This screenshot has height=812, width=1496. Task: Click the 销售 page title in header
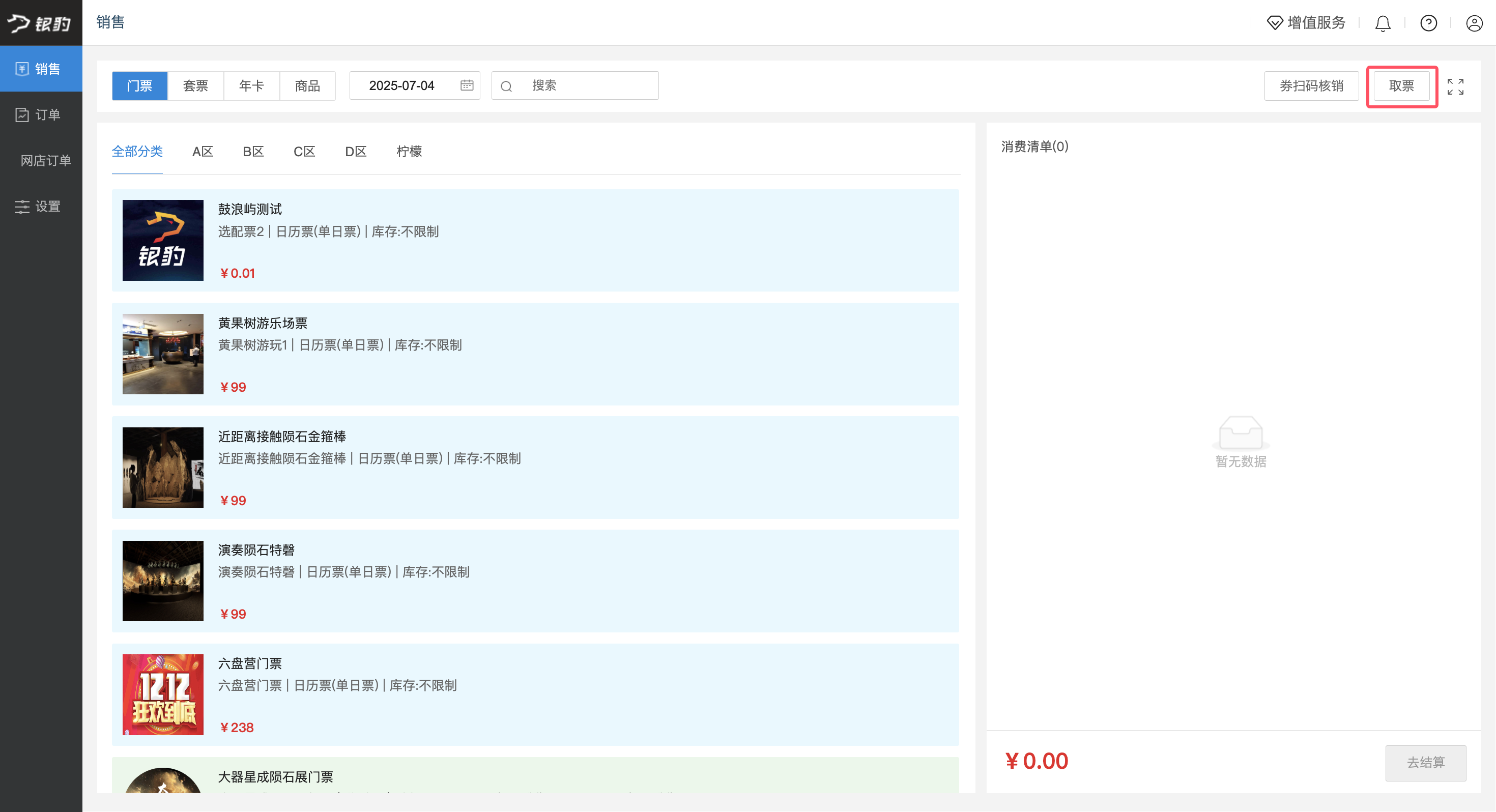point(110,22)
